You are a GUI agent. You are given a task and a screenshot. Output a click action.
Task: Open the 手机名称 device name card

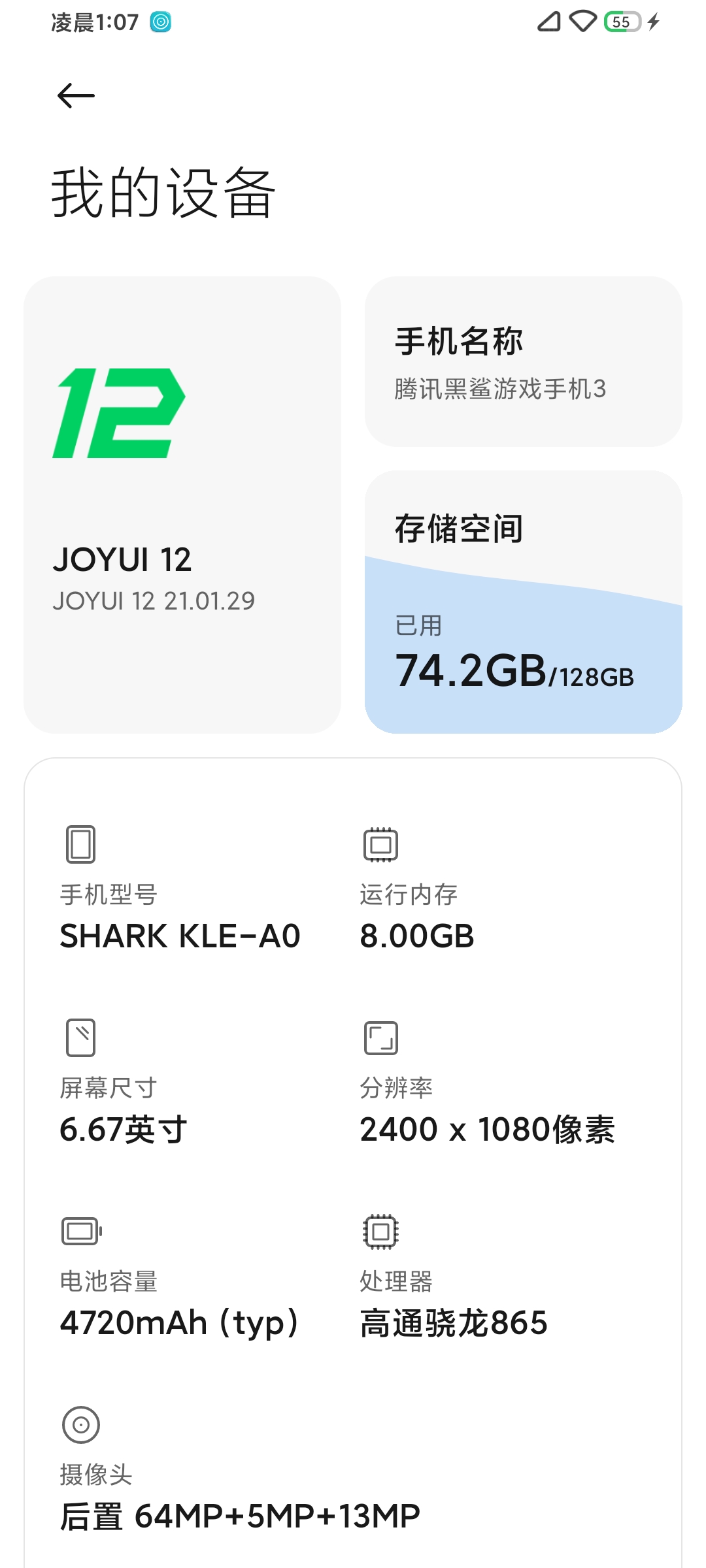(523, 361)
